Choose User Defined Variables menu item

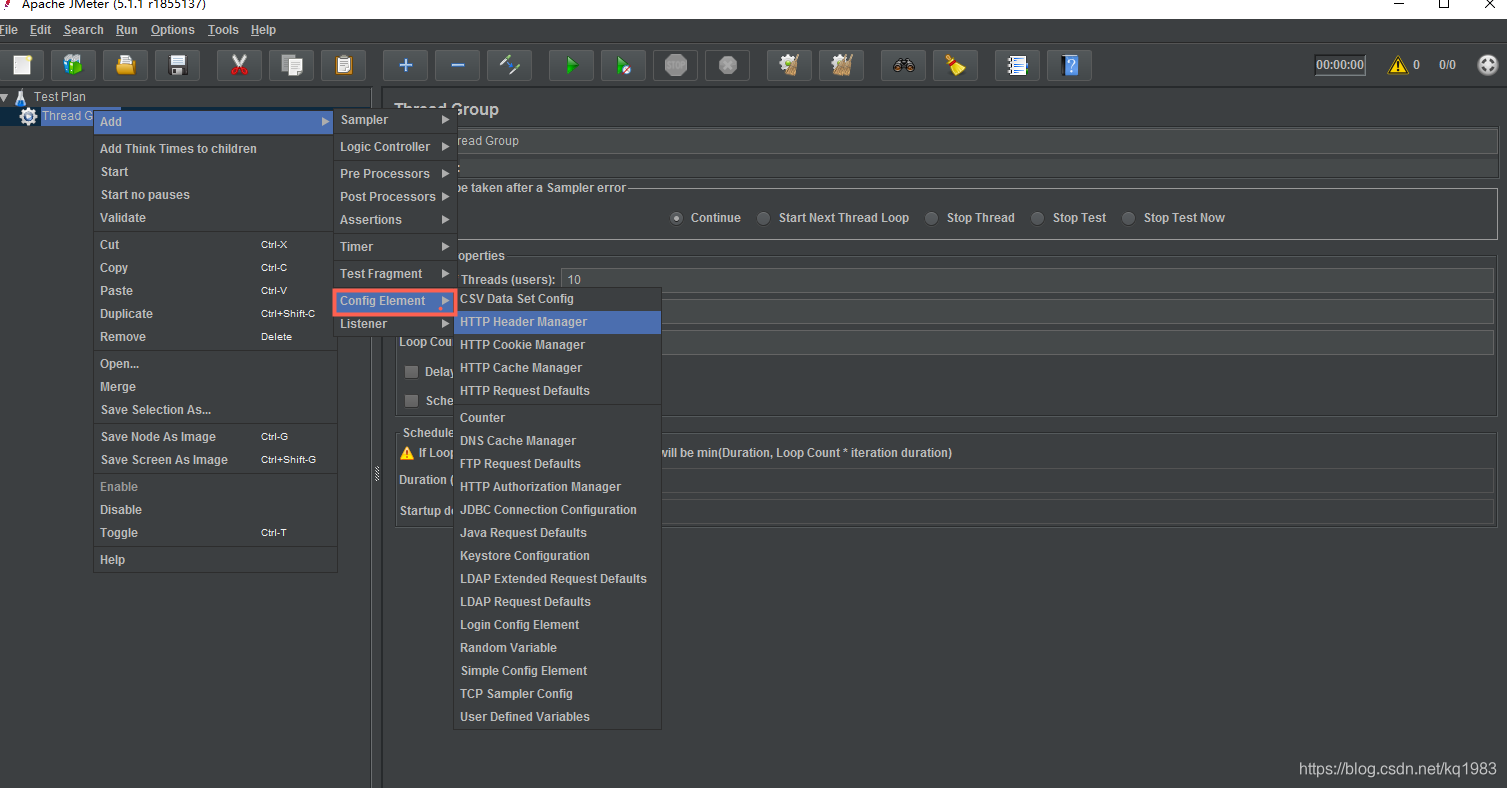click(557, 717)
